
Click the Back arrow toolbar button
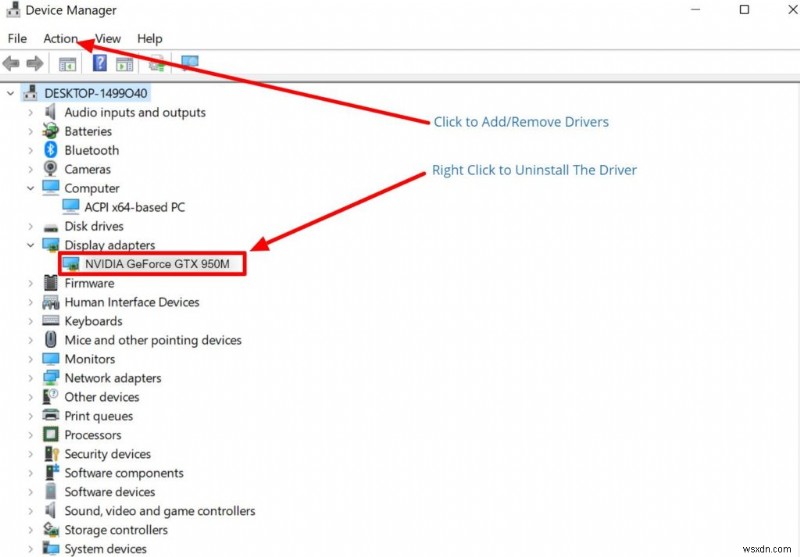pos(11,64)
